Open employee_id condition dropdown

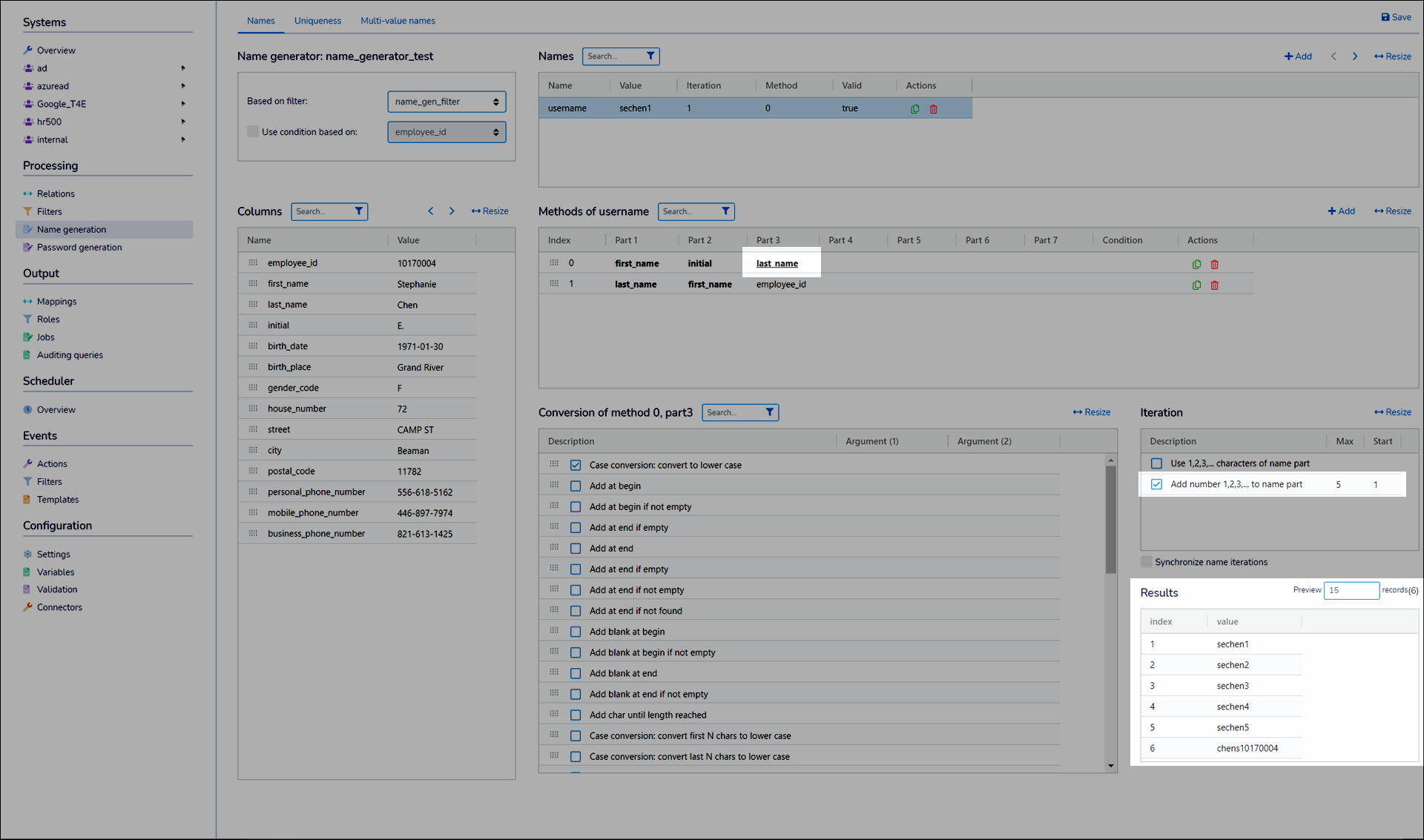click(446, 132)
